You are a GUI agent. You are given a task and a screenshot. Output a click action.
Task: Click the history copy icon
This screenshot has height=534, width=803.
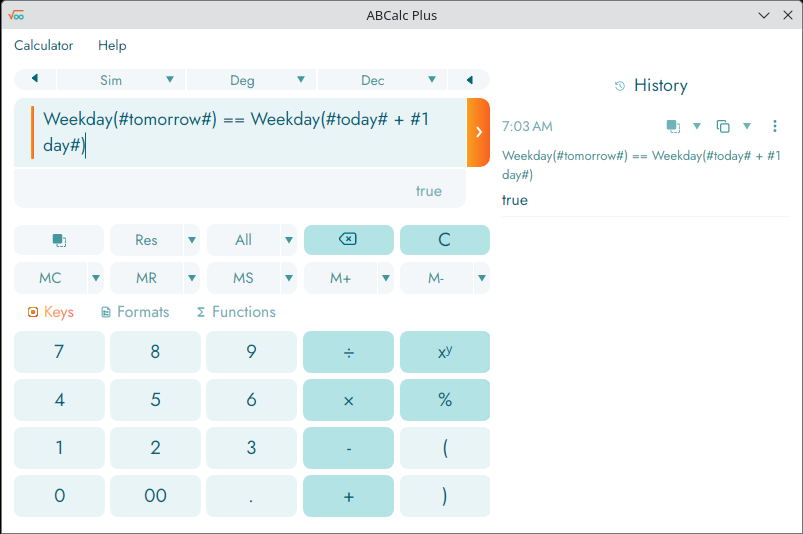click(723, 126)
